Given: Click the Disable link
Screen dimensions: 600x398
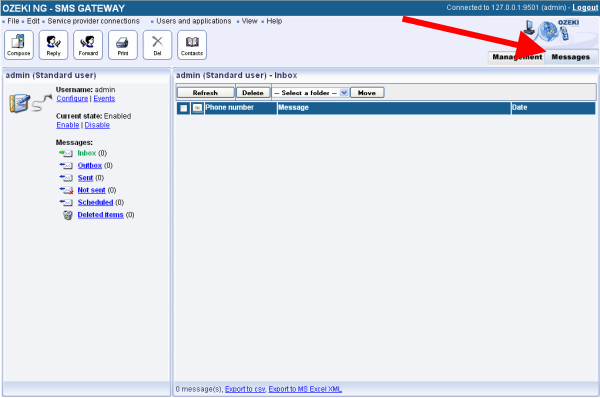Looking at the screenshot, I should click(x=97, y=125).
